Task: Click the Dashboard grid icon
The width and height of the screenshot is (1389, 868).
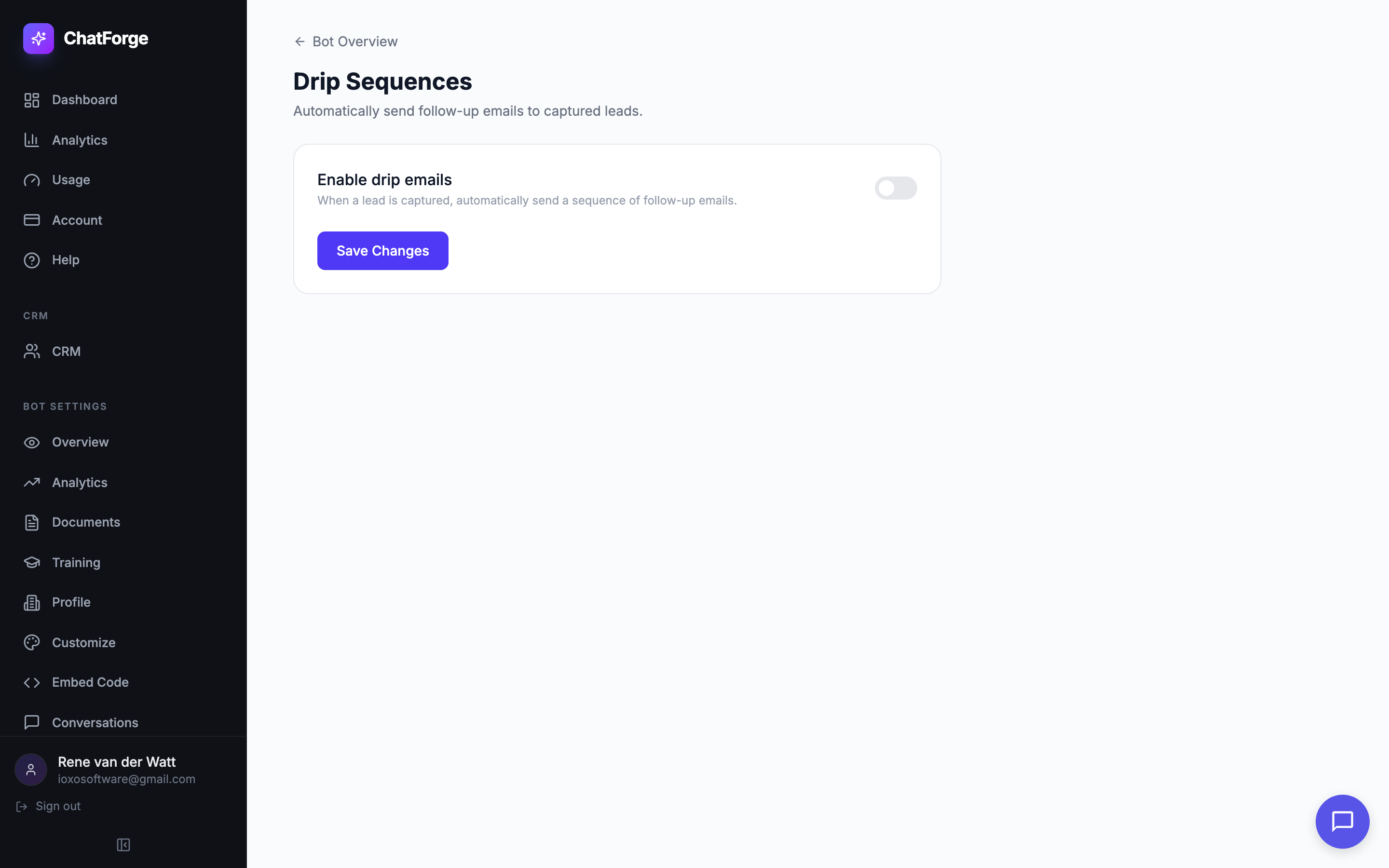Action: [x=31, y=100]
